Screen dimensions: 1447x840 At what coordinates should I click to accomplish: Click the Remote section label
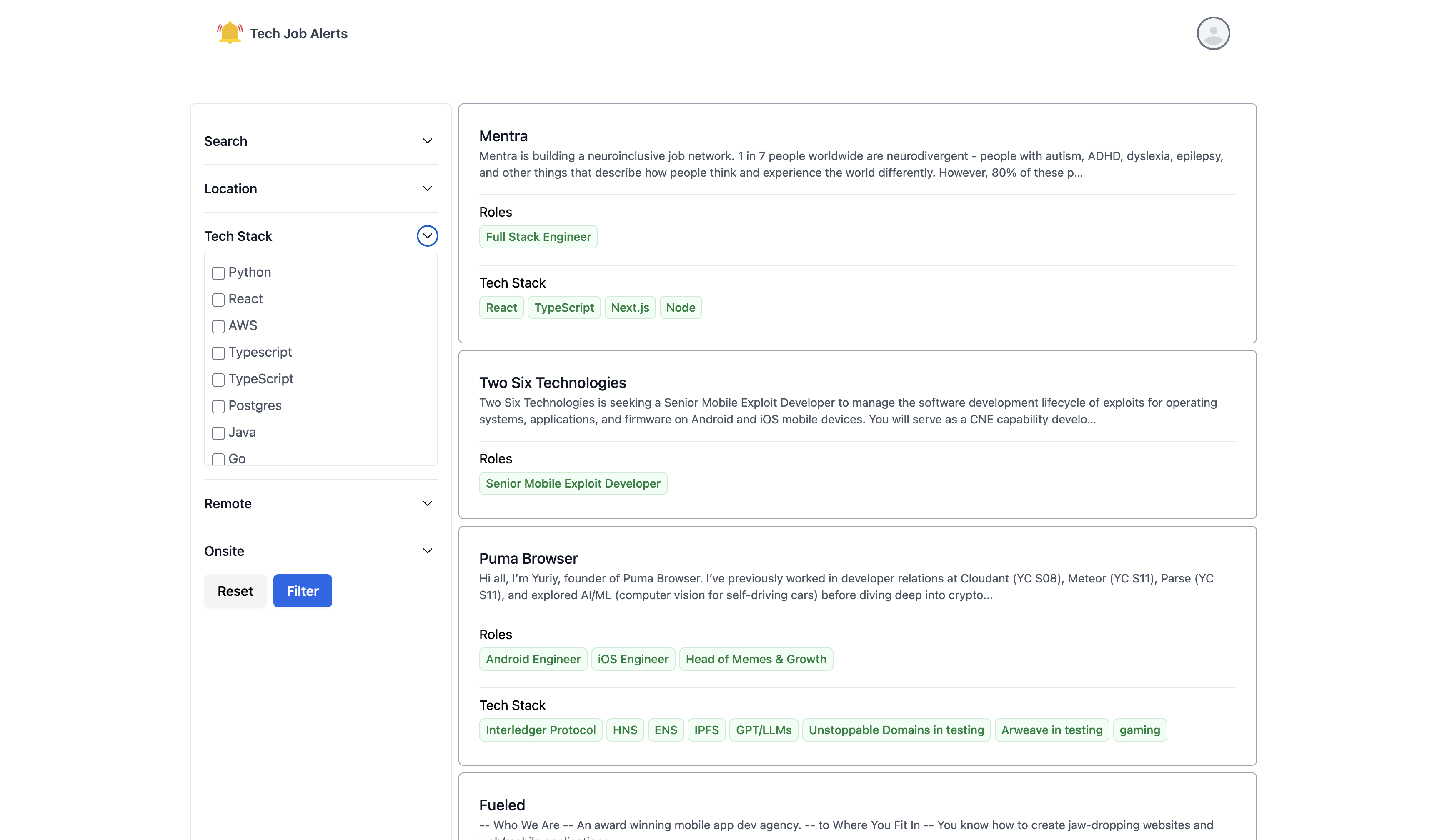(x=228, y=504)
